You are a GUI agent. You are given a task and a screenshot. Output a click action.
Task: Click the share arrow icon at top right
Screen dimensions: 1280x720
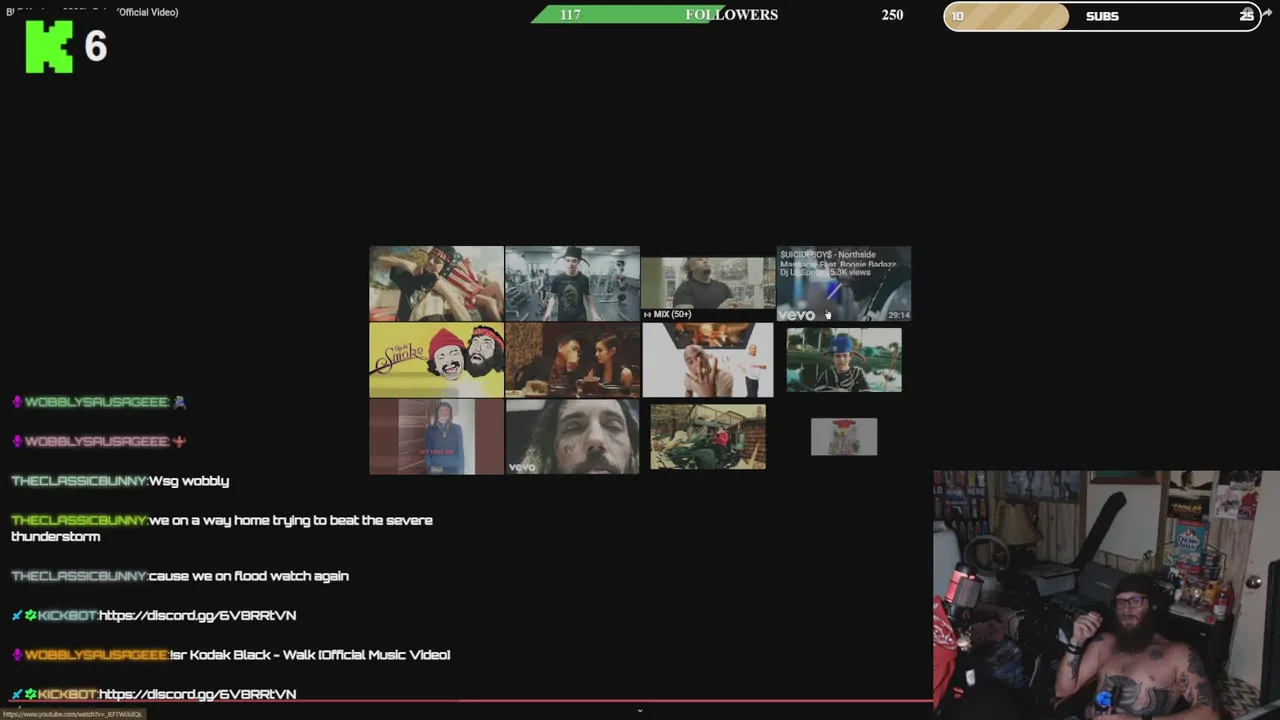coord(1267,13)
